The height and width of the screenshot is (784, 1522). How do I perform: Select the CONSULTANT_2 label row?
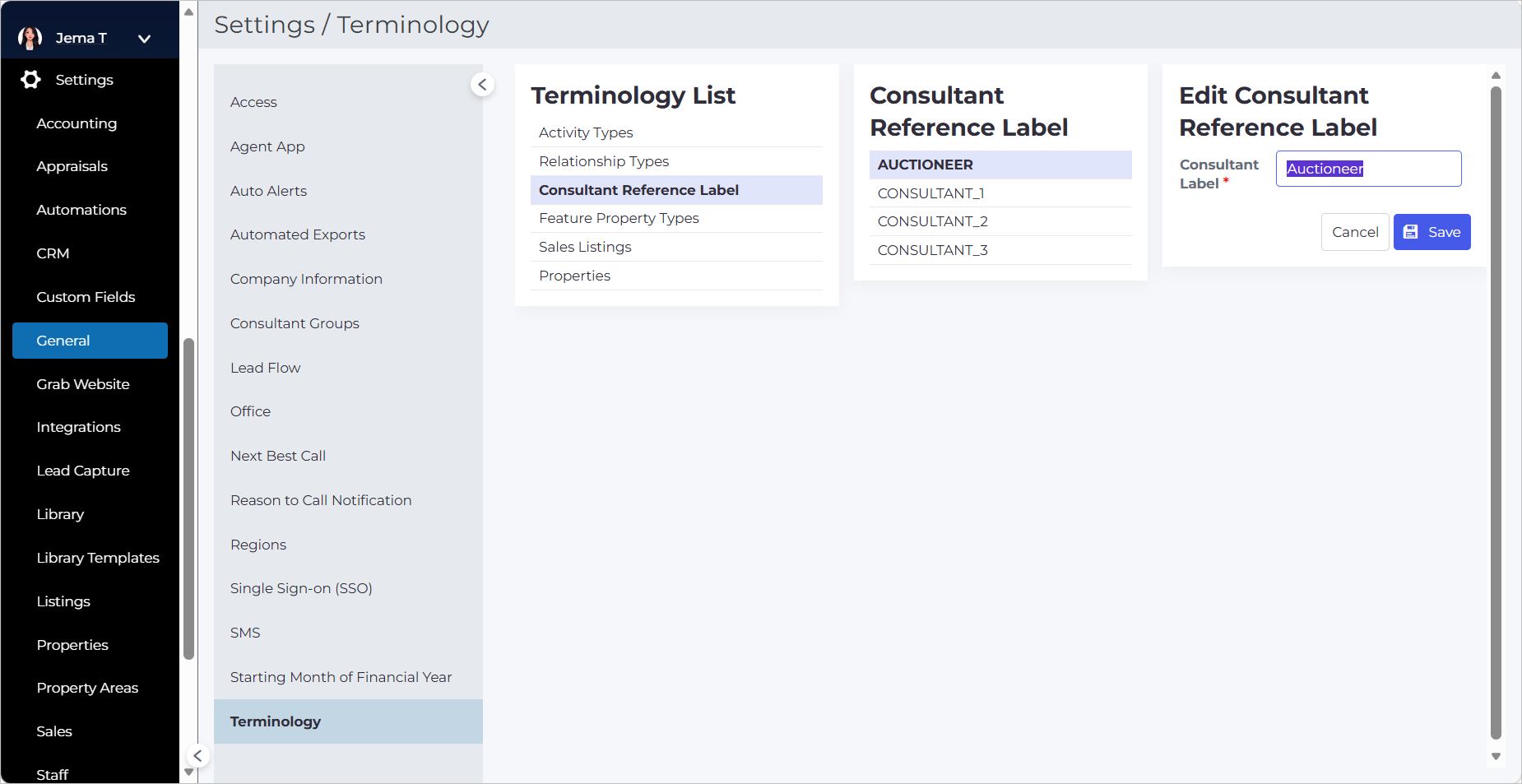coord(1000,221)
